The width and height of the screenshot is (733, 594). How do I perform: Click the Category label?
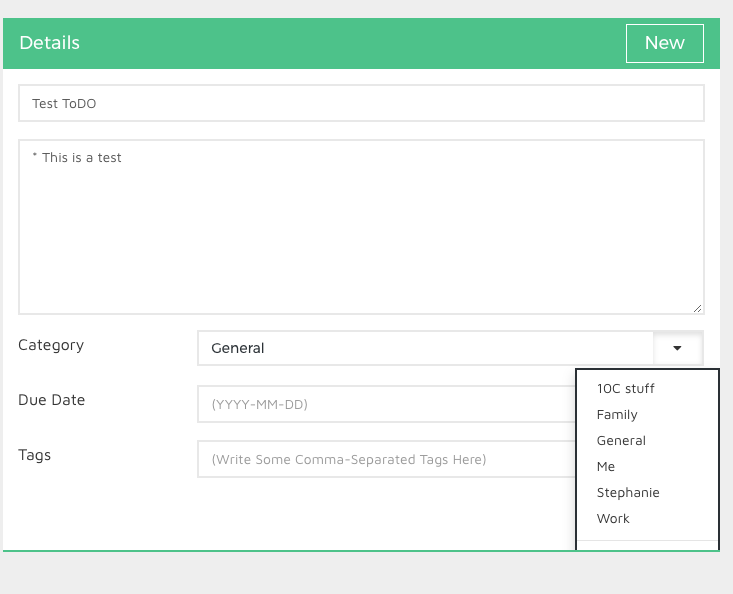click(51, 345)
